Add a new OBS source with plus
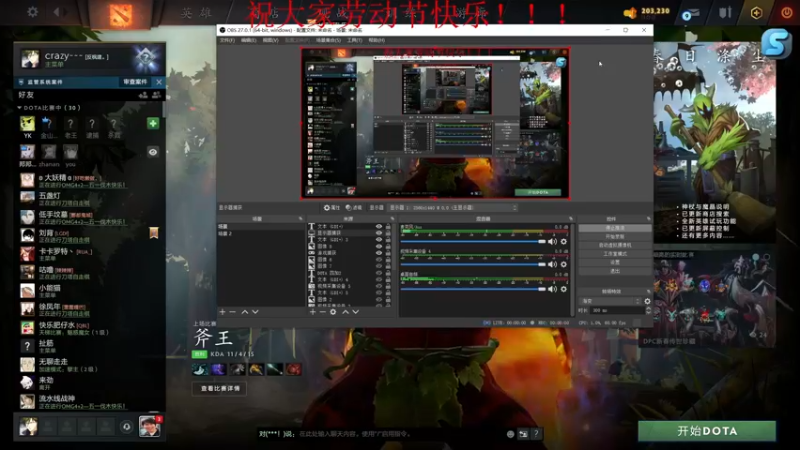 tap(312, 312)
